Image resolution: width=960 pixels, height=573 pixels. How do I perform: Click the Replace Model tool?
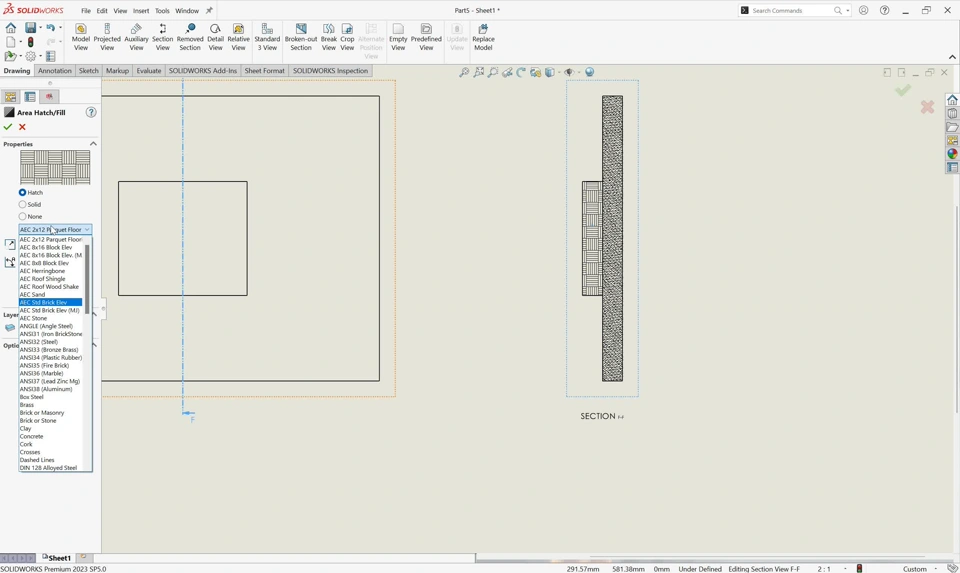(x=483, y=37)
